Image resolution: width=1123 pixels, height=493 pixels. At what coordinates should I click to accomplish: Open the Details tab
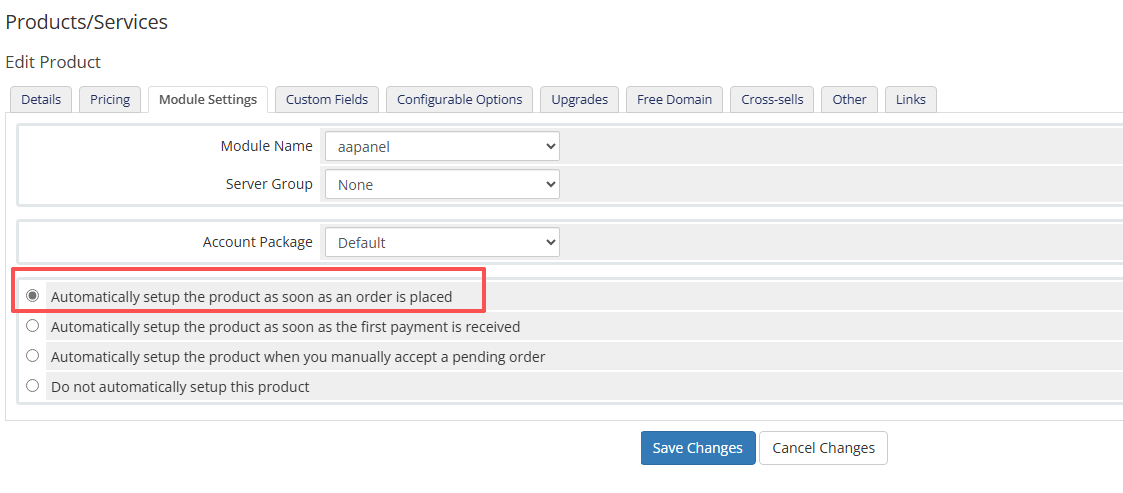point(41,99)
